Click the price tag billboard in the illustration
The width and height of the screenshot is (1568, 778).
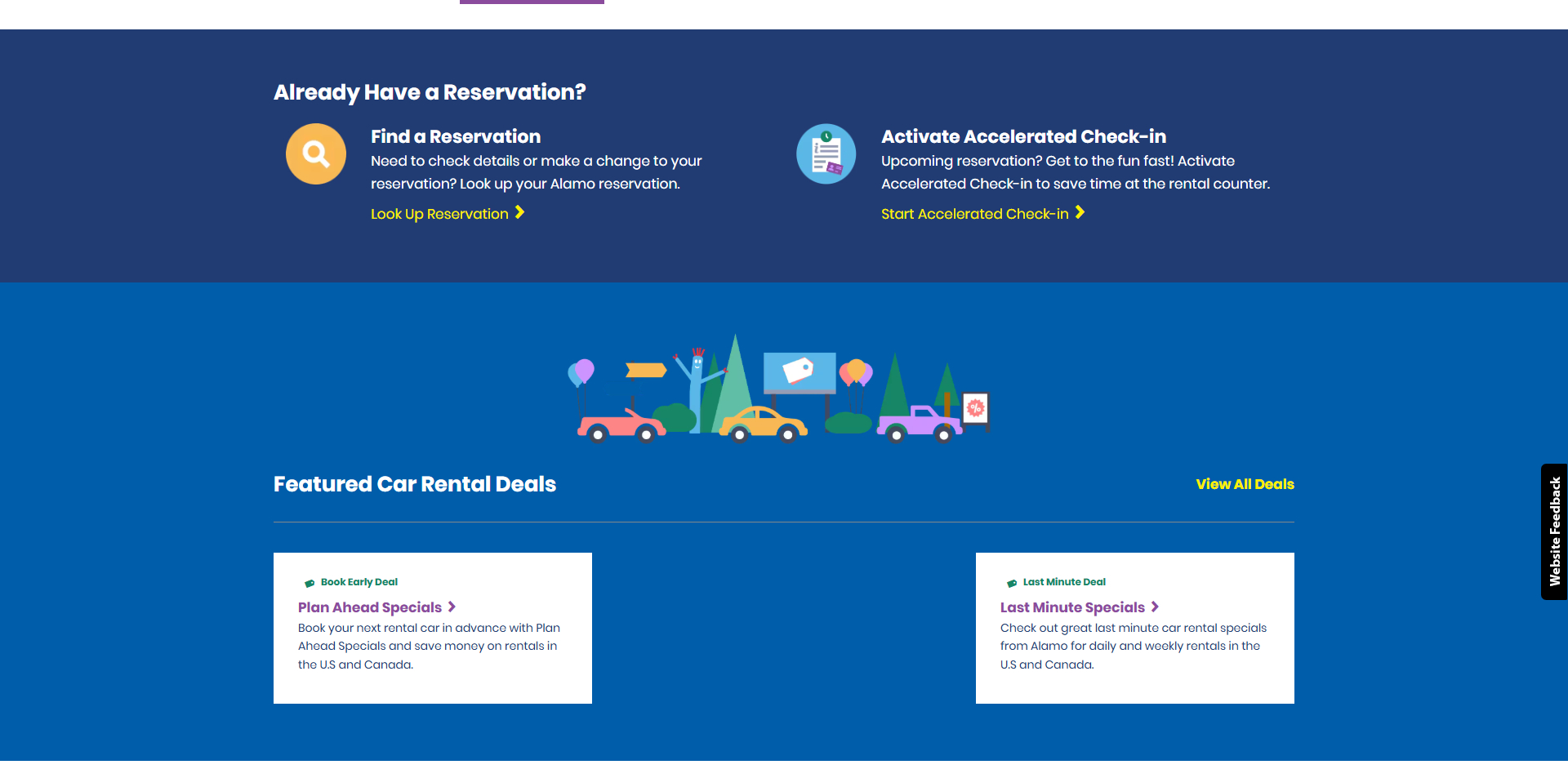pyautogui.click(x=799, y=371)
